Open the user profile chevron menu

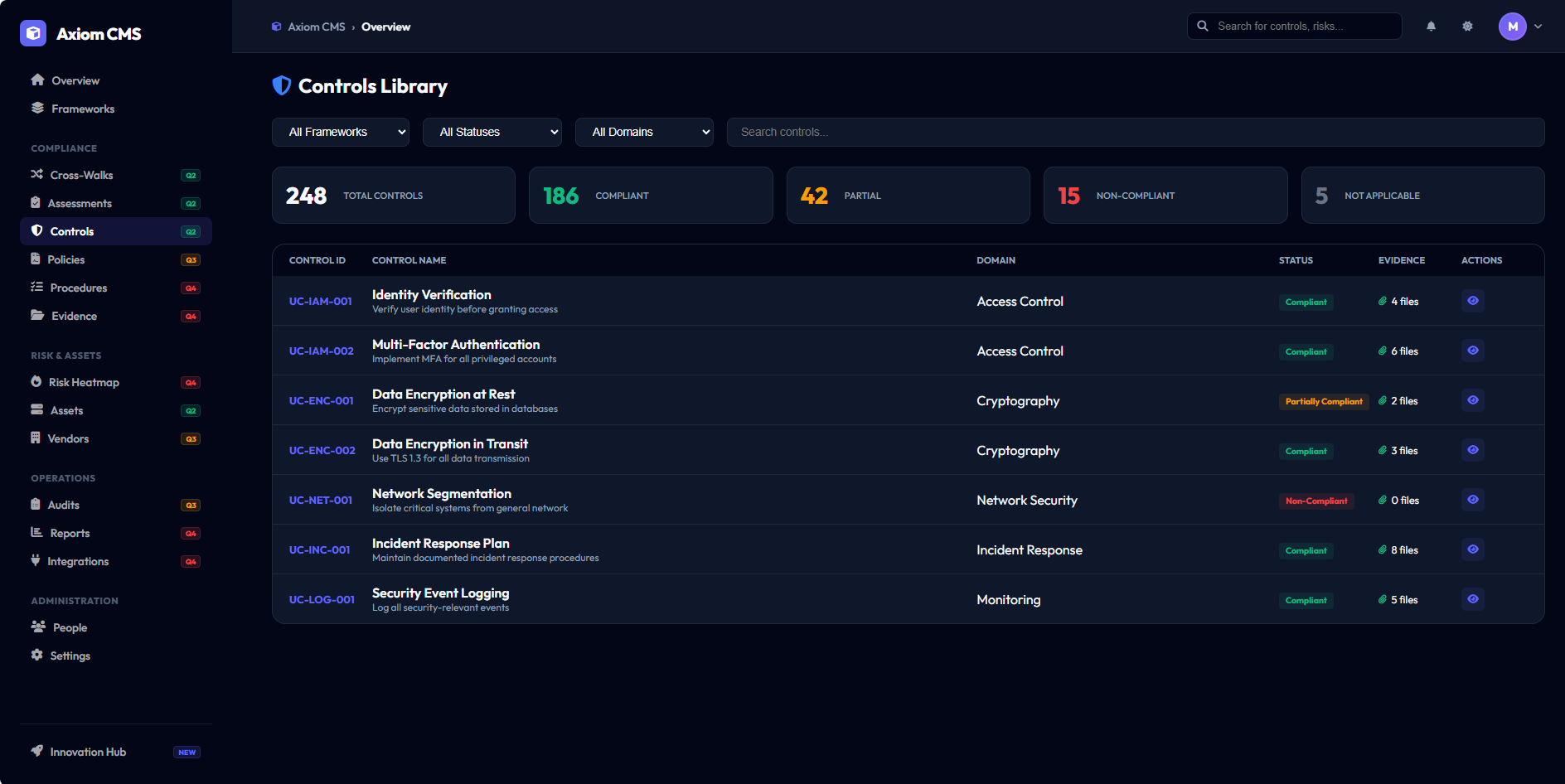coord(1540,26)
